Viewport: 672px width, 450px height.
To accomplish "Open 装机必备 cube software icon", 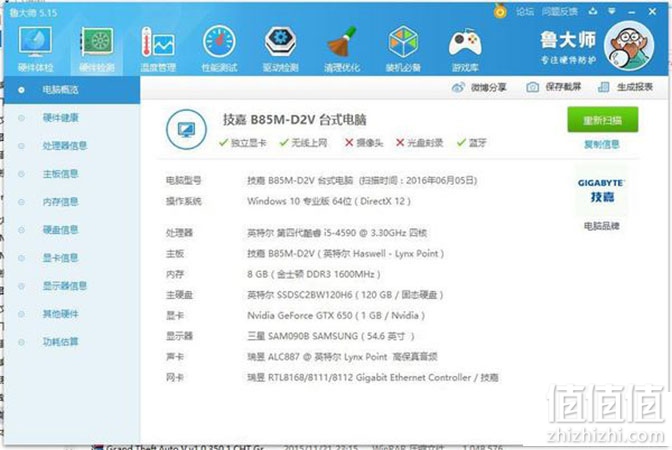I will (403, 49).
